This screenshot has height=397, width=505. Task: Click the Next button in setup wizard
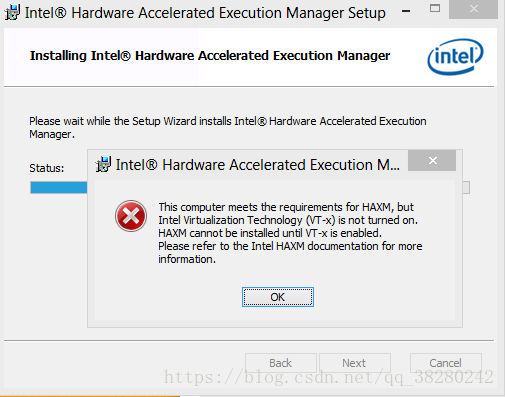355,363
